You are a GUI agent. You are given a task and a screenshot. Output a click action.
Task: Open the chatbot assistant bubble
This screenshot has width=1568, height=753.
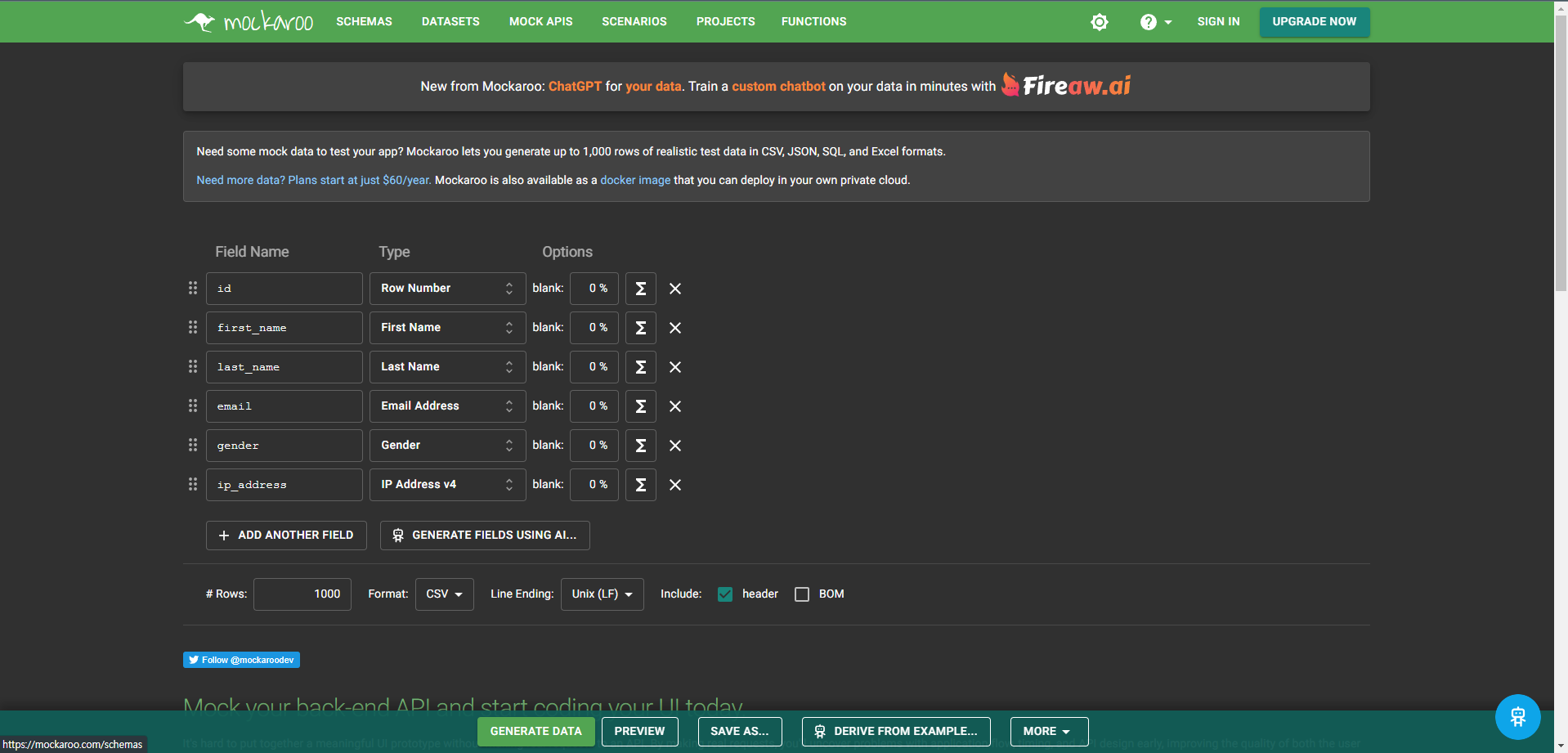click(x=1517, y=717)
